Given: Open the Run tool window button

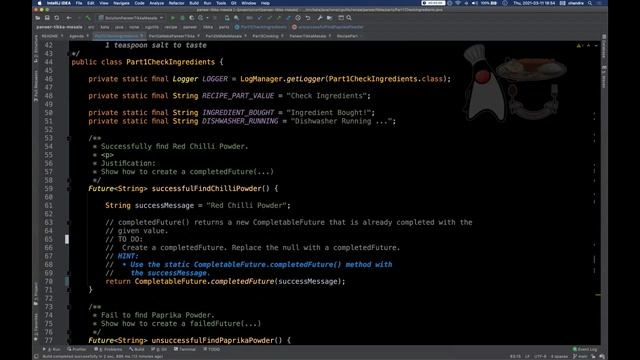Looking at the screenshot, I should click(x=52, y=349).
